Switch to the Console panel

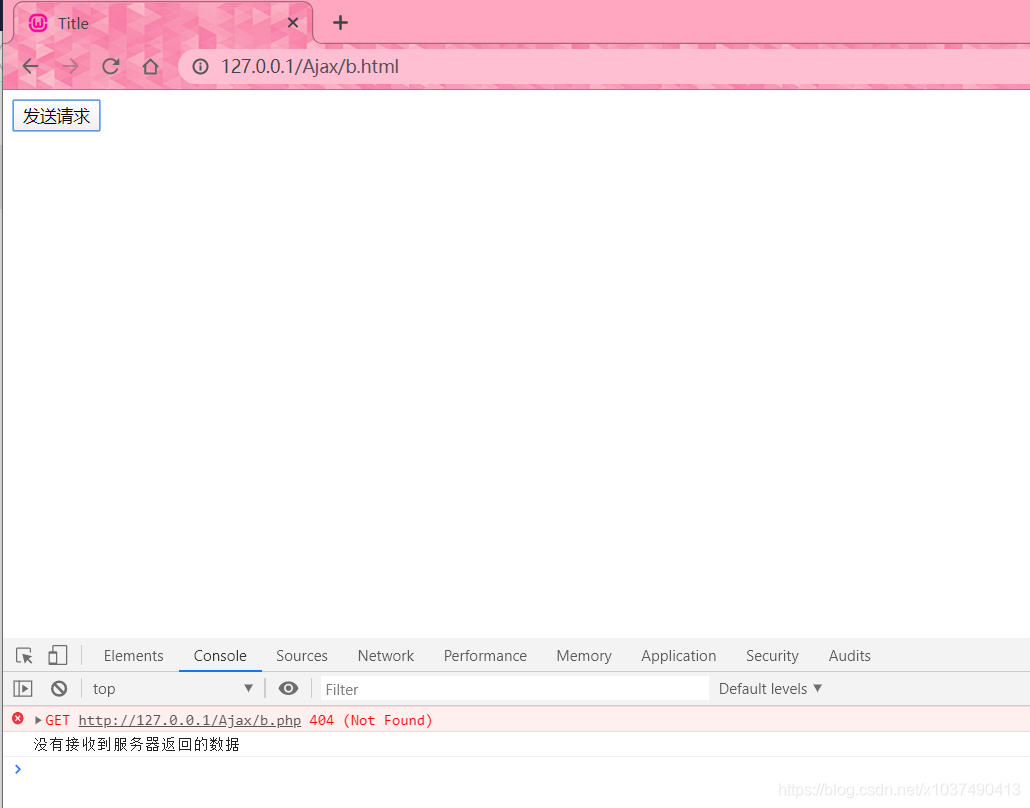tap(220, 656)
